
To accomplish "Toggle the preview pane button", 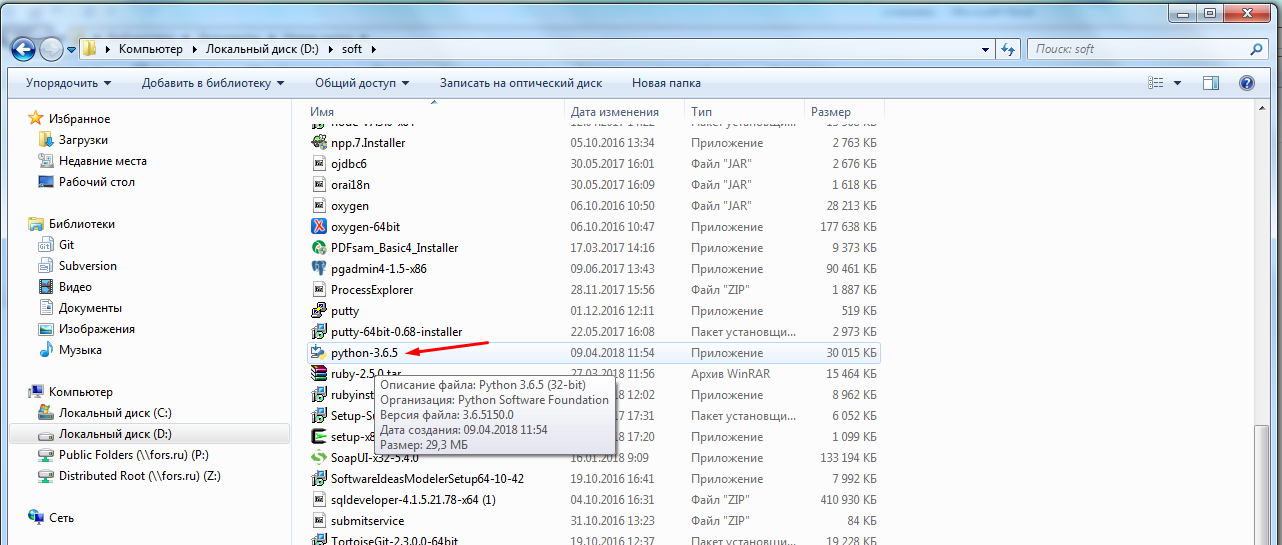I will point(1211,83).
